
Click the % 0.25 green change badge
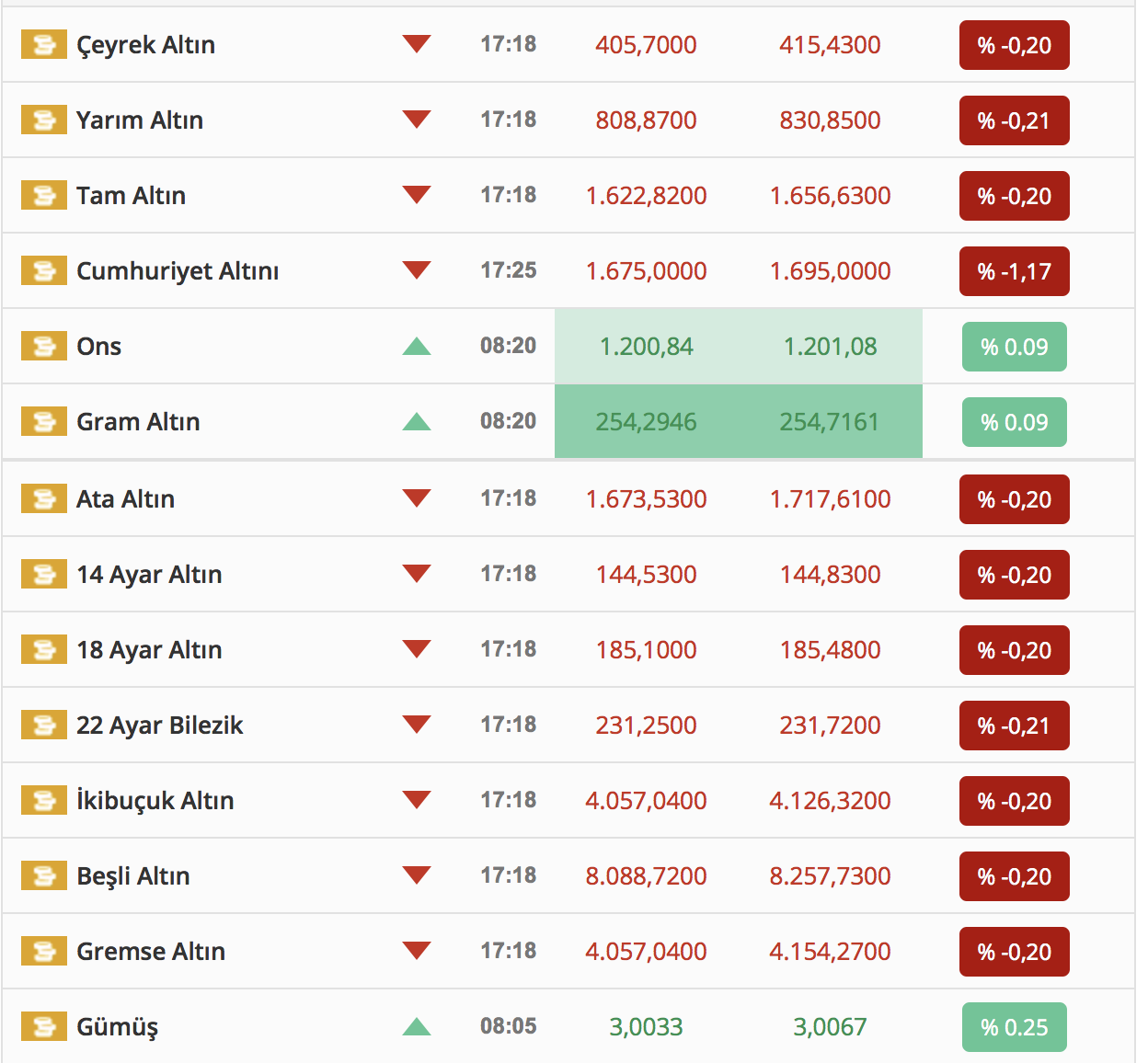pyautogui.click(x=1014, y=1027)
